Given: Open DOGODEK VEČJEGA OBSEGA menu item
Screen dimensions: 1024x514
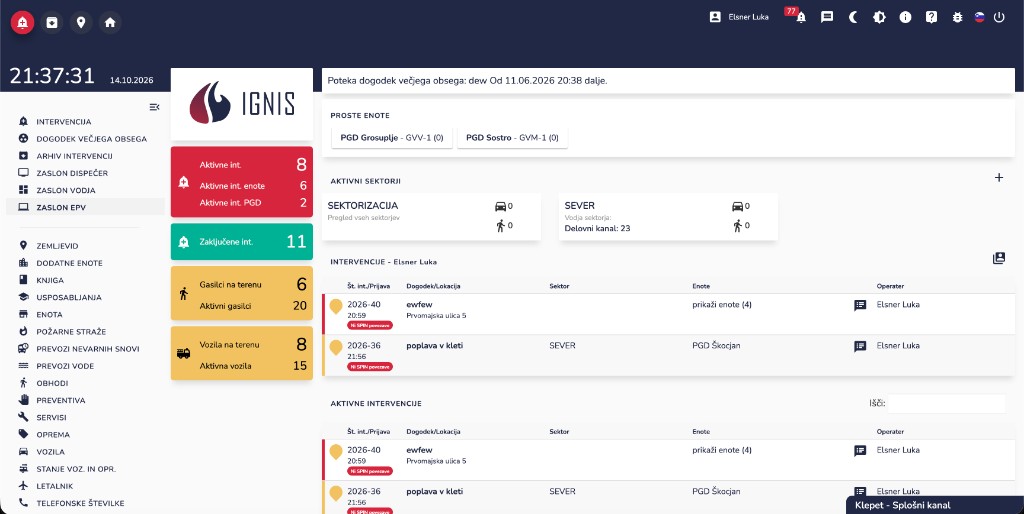Looking at the screenshot, I should [85, 138].
